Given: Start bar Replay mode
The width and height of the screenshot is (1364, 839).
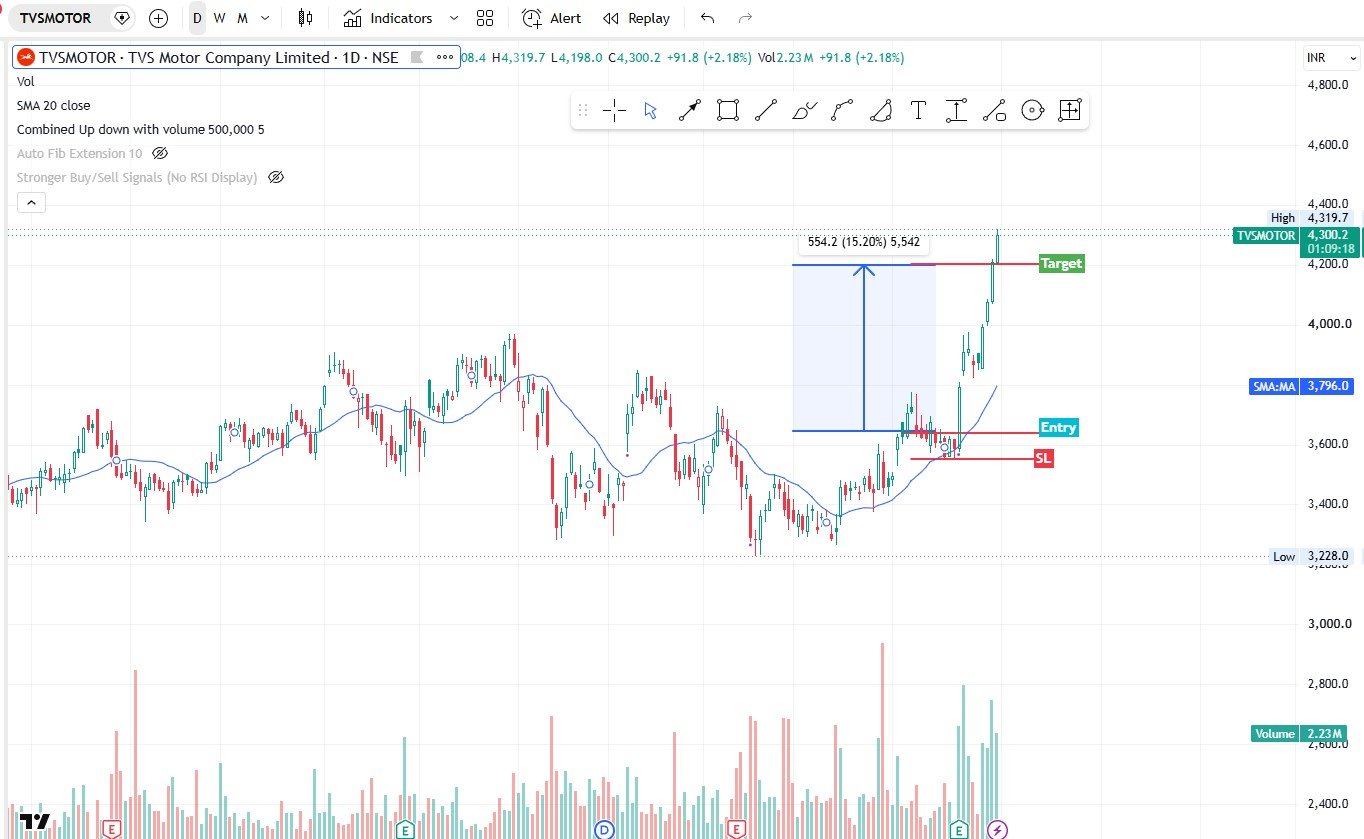Looking at the screenshot, I should pos(636,18).
